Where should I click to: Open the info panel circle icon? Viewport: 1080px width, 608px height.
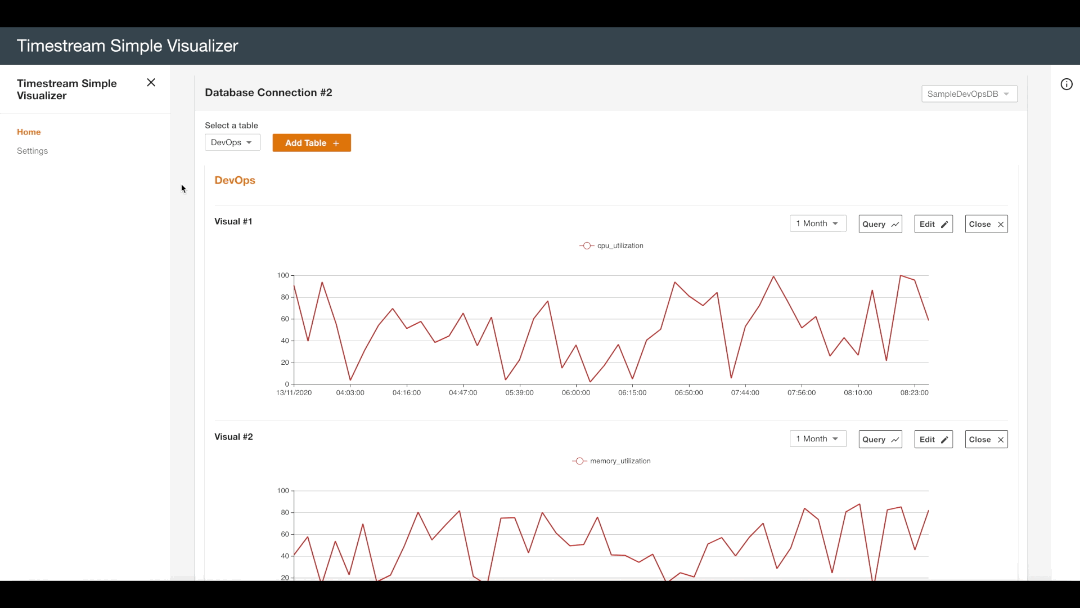pos(1066,84)
